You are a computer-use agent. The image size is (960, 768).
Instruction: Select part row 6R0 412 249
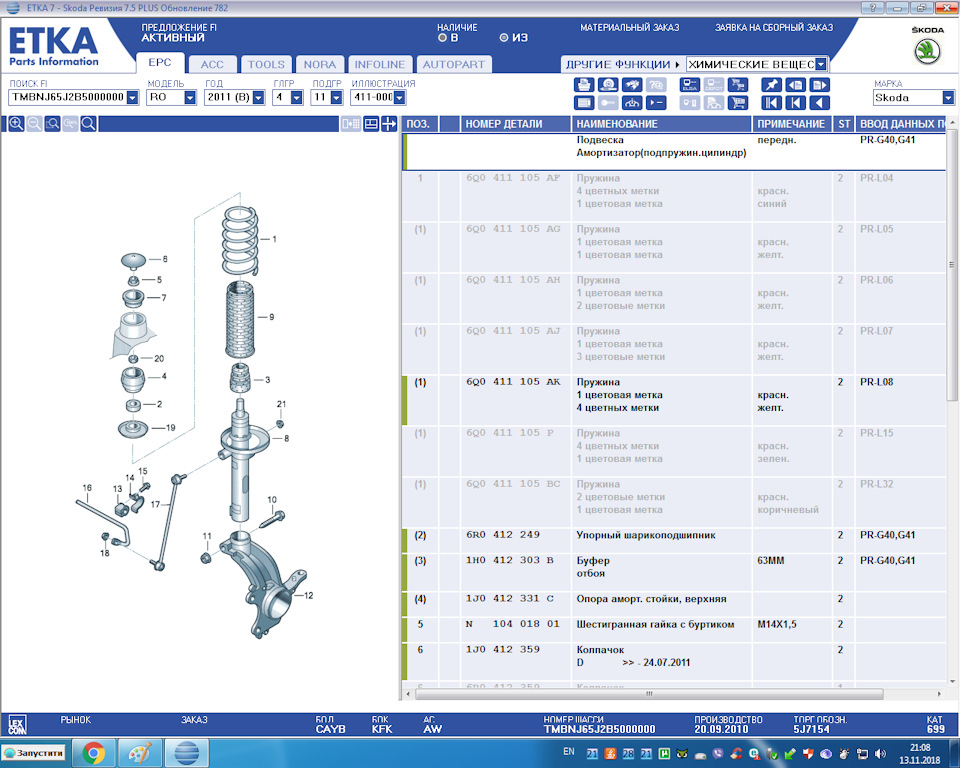click(x=675, y=541)
